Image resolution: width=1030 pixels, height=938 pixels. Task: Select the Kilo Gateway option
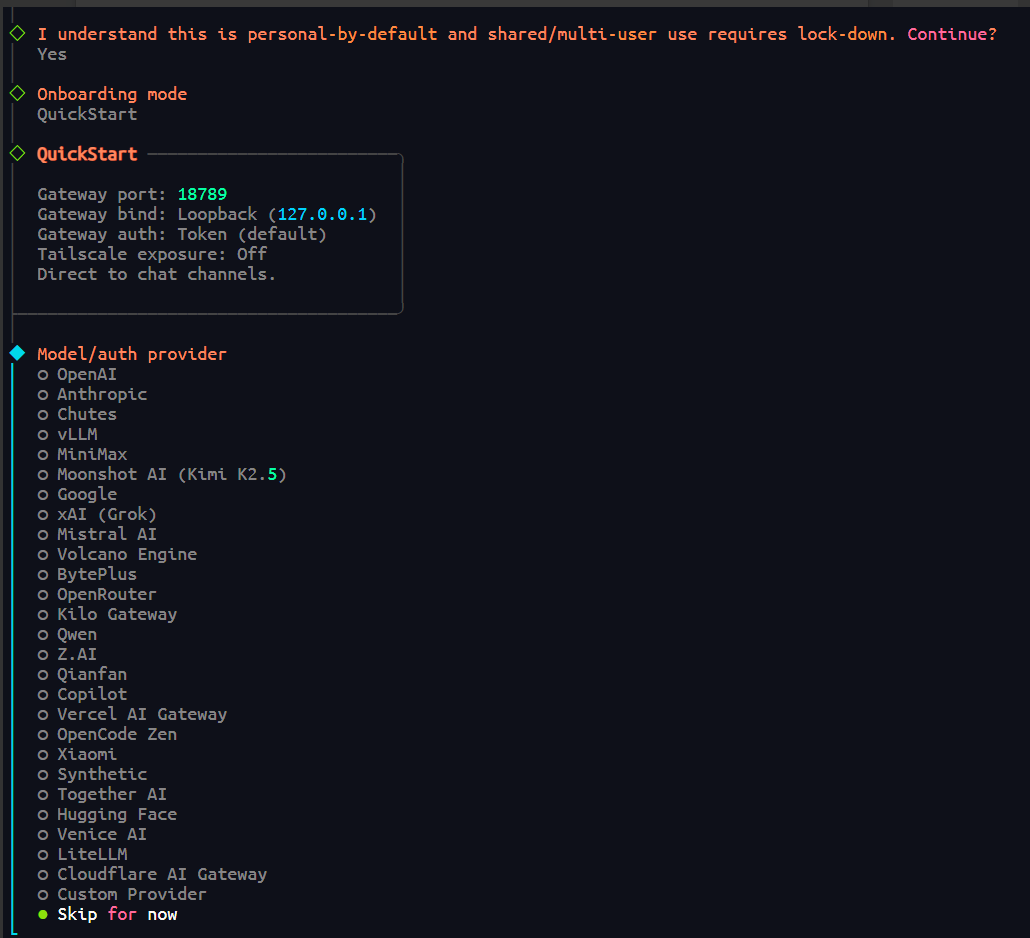click(107, 614)
